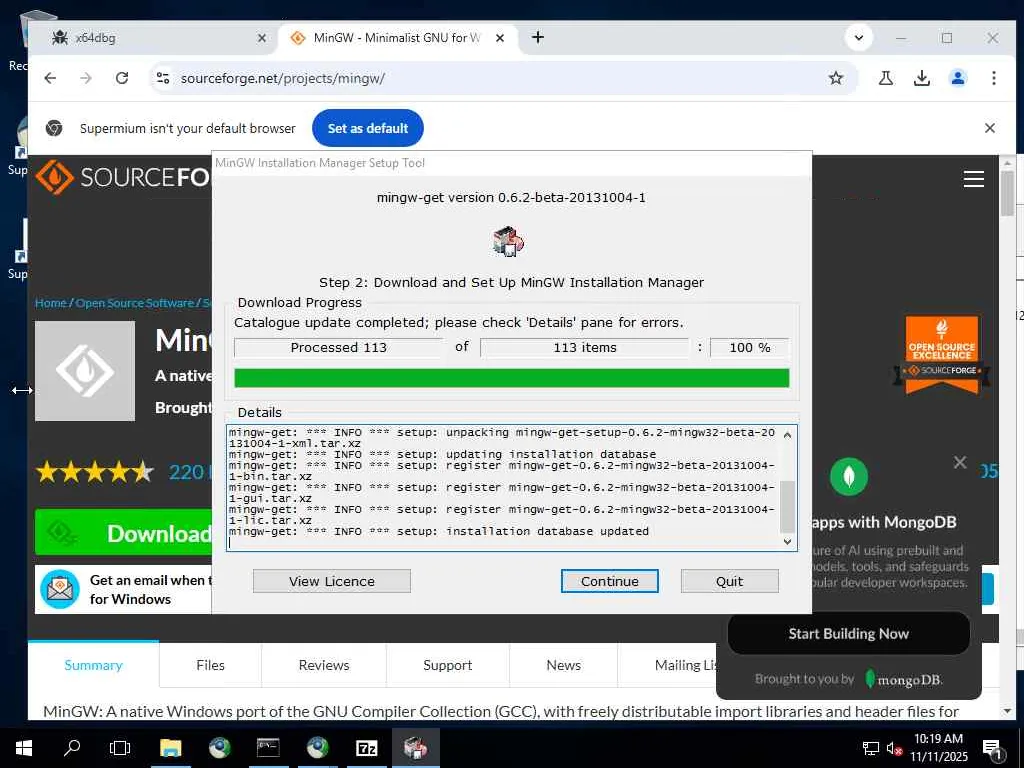Open the tab search dropdown chevron
The image size is (1024, 768).
[x=859, y=38]
